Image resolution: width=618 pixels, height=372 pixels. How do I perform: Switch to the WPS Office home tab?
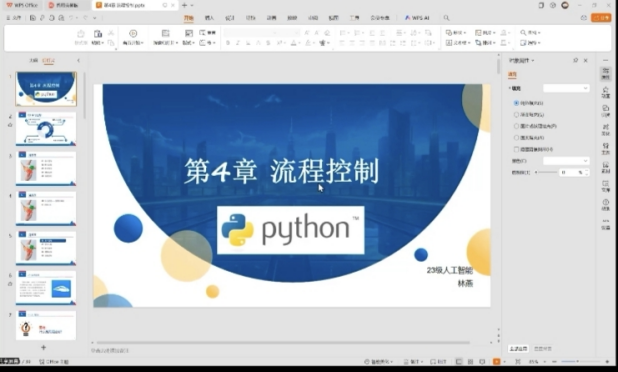point(22,5)
